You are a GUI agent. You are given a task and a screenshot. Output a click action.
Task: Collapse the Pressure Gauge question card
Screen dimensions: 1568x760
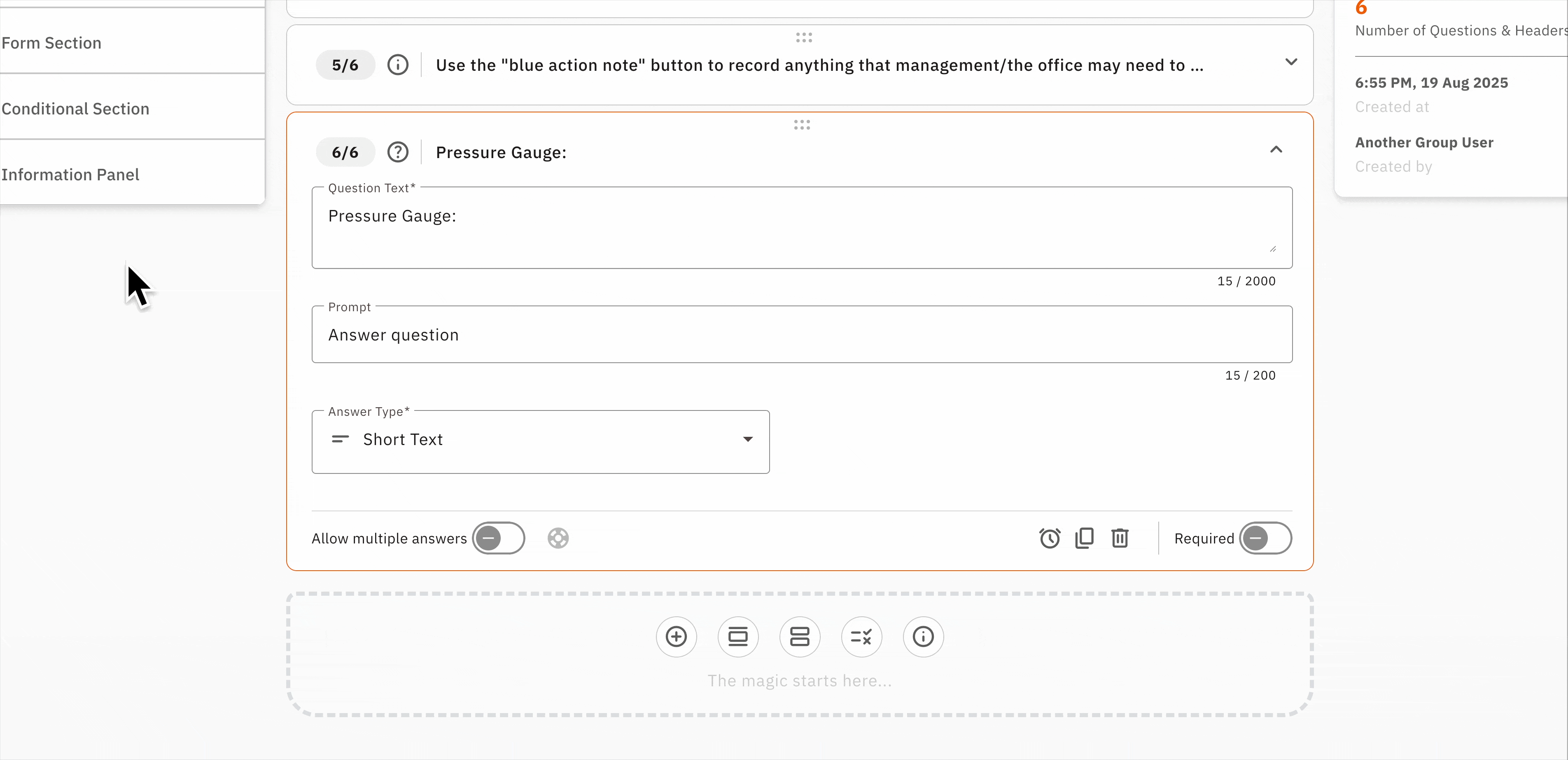point(1276,150)
